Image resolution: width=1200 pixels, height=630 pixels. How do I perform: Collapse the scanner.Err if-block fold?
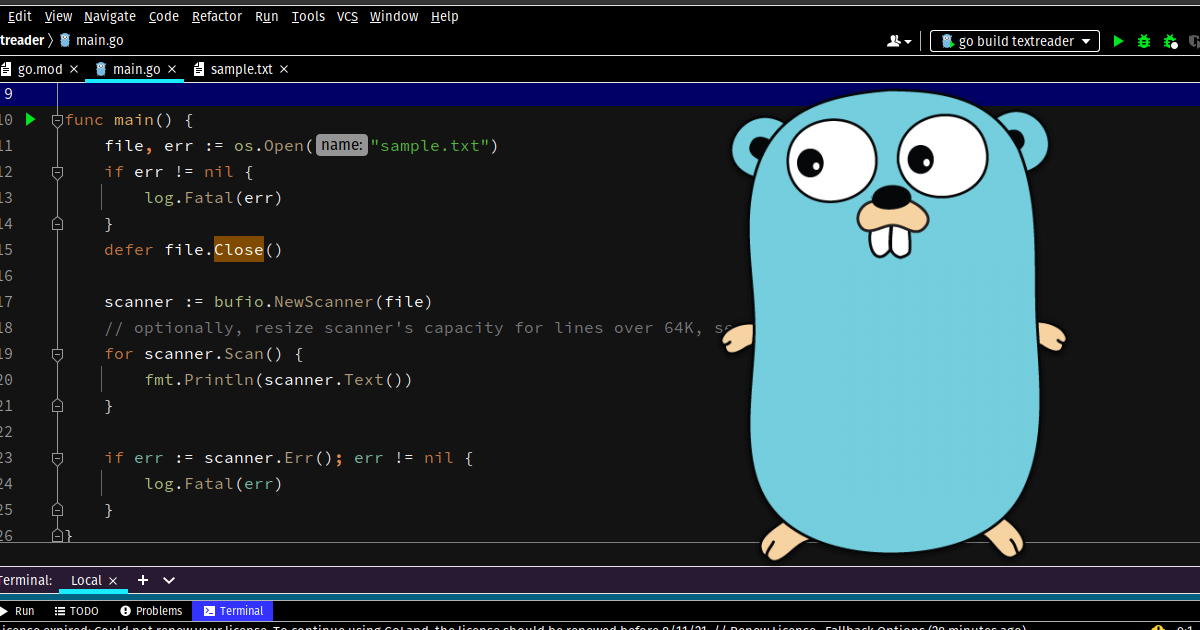(x=57, y=458)
